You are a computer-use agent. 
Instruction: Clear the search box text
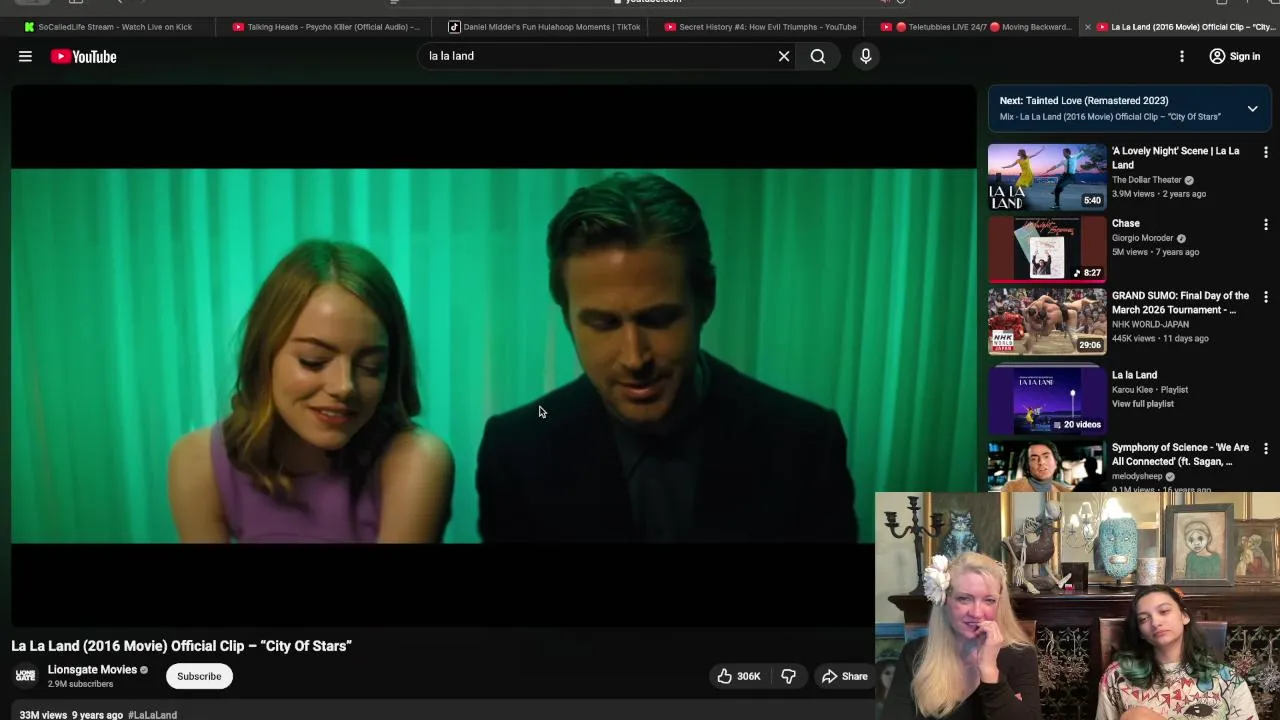pos(784,56)
